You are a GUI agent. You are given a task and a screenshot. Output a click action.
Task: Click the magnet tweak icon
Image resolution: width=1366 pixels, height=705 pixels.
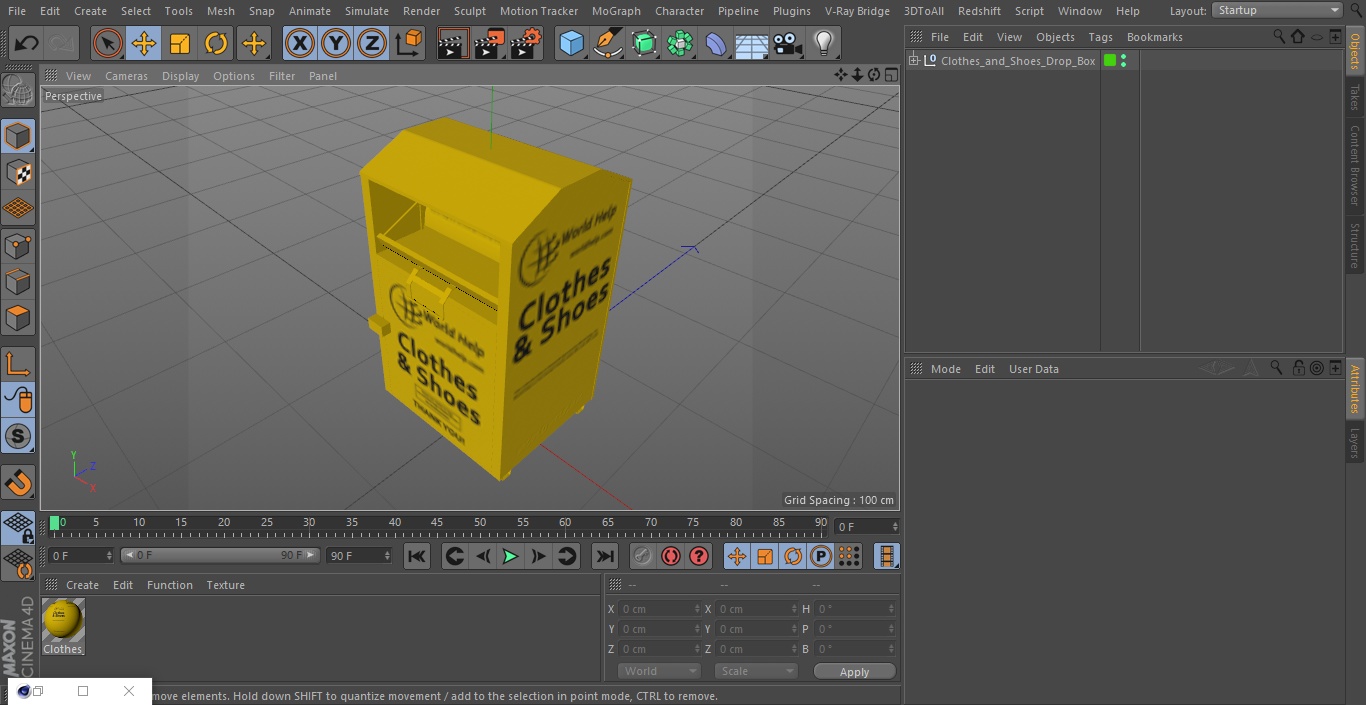click(18, 482)
